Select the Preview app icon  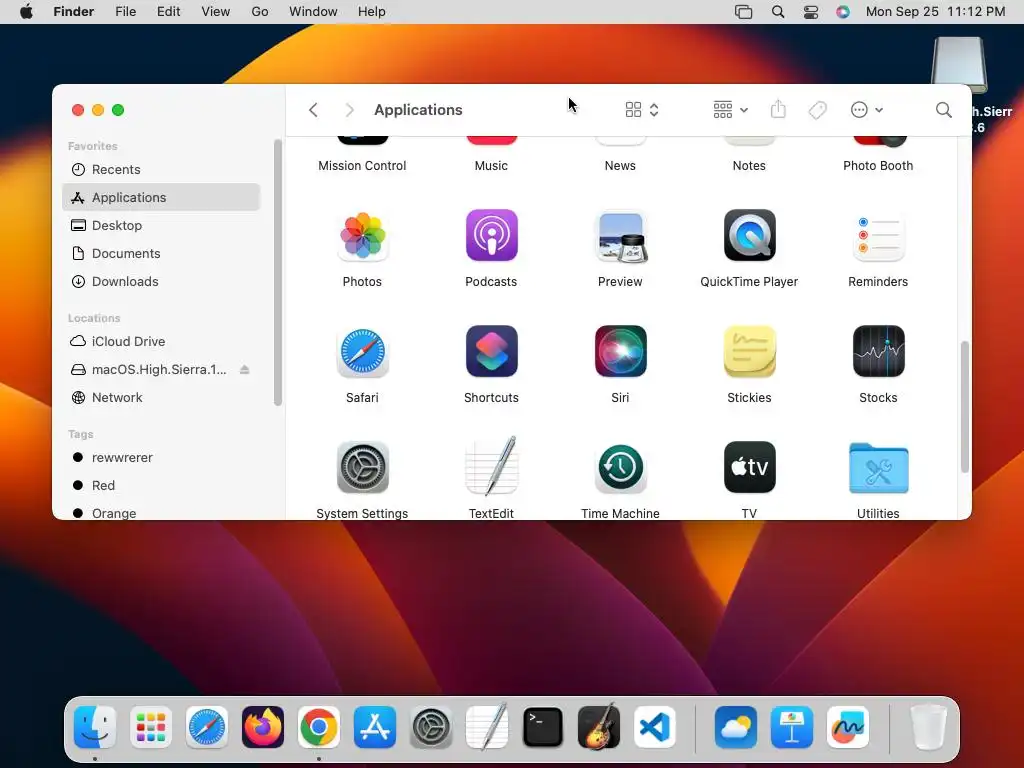pos(620,236)
